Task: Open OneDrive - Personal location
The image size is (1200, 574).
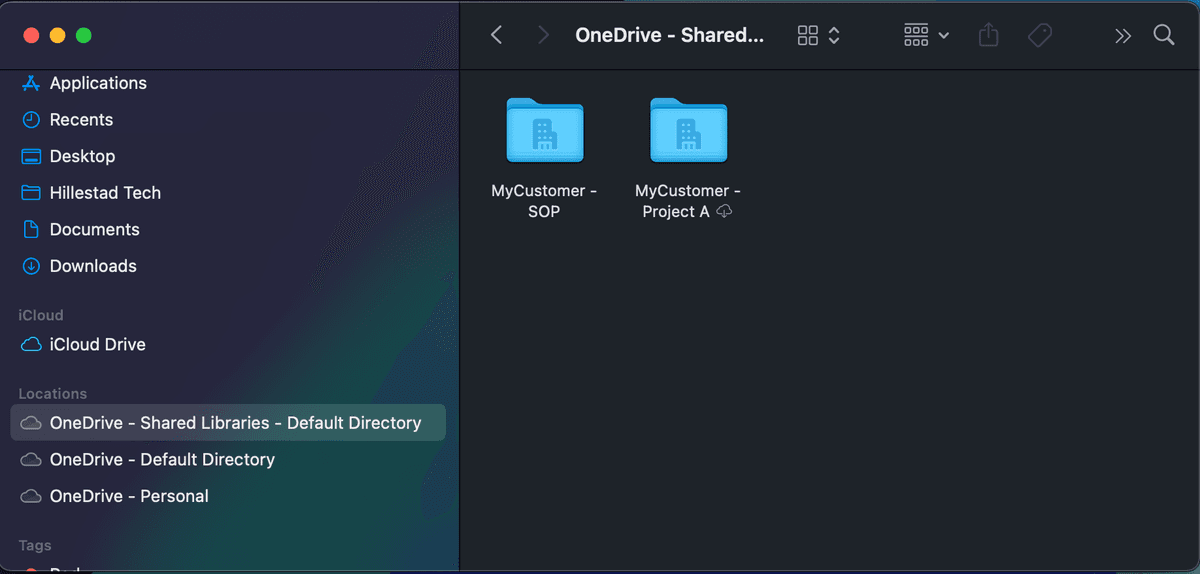Action: 129,496
